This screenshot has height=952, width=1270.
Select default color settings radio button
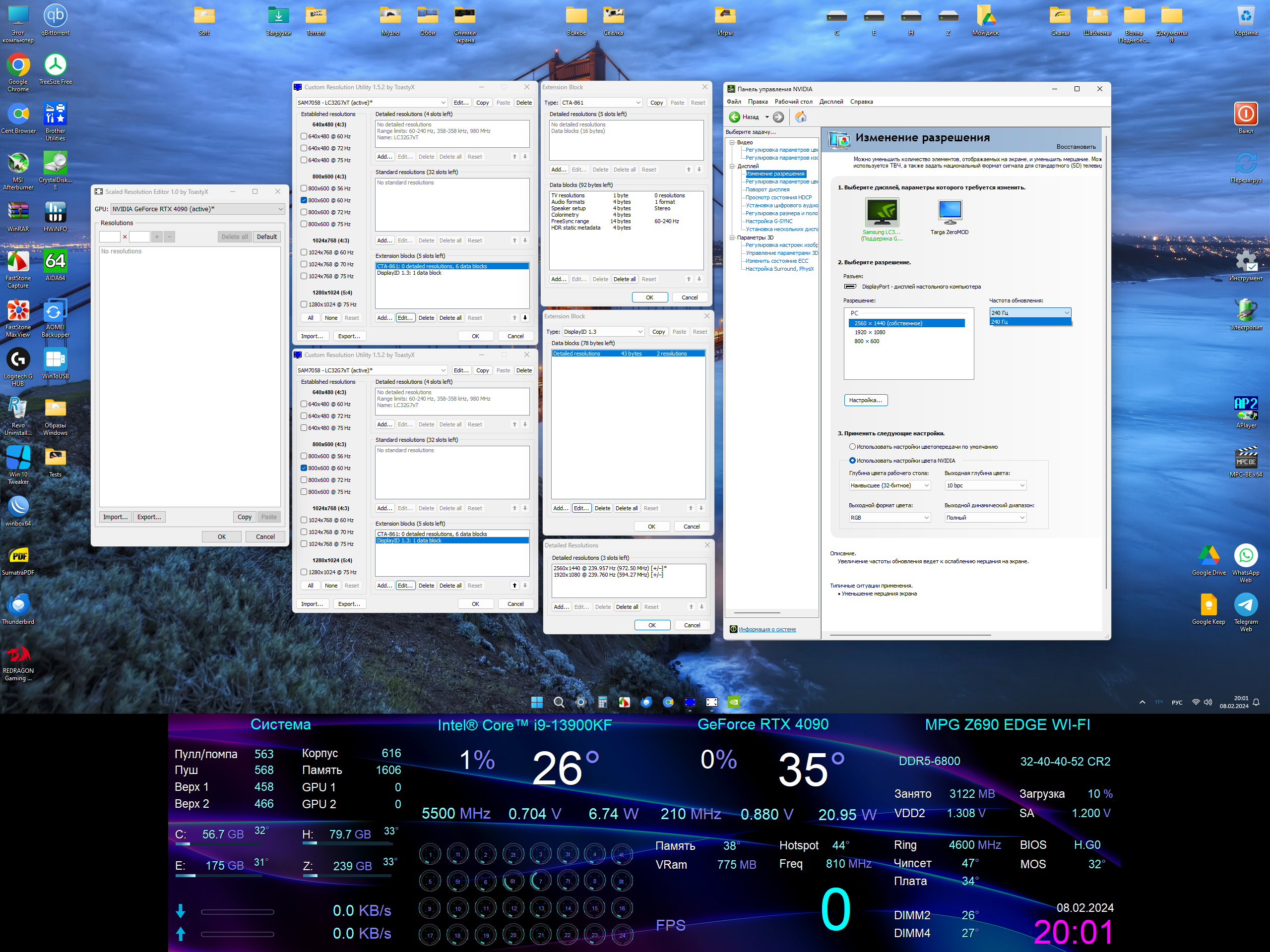[x=852, y=446]
